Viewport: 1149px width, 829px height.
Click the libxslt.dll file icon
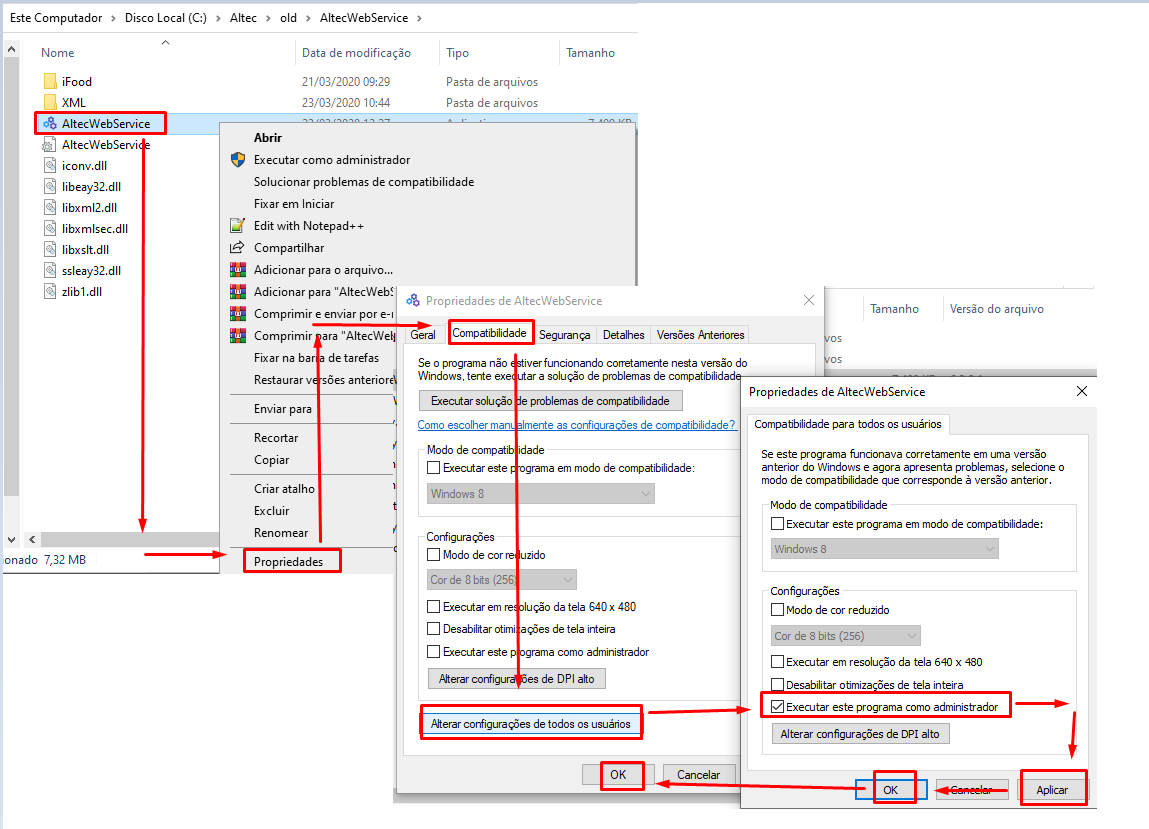pyautogui.click(x=50, y=249)
